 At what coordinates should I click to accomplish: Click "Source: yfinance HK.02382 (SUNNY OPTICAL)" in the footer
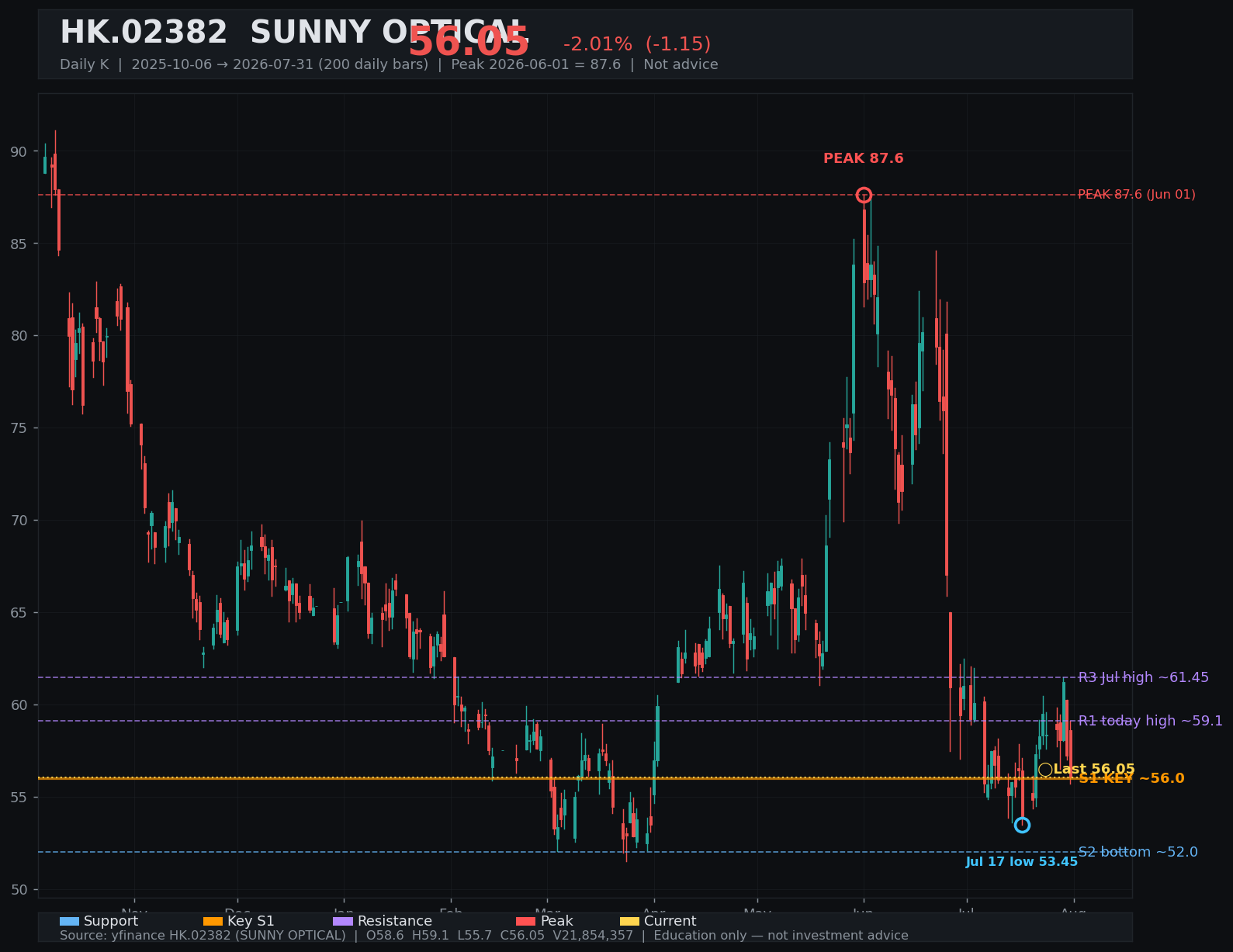point(203,936)
